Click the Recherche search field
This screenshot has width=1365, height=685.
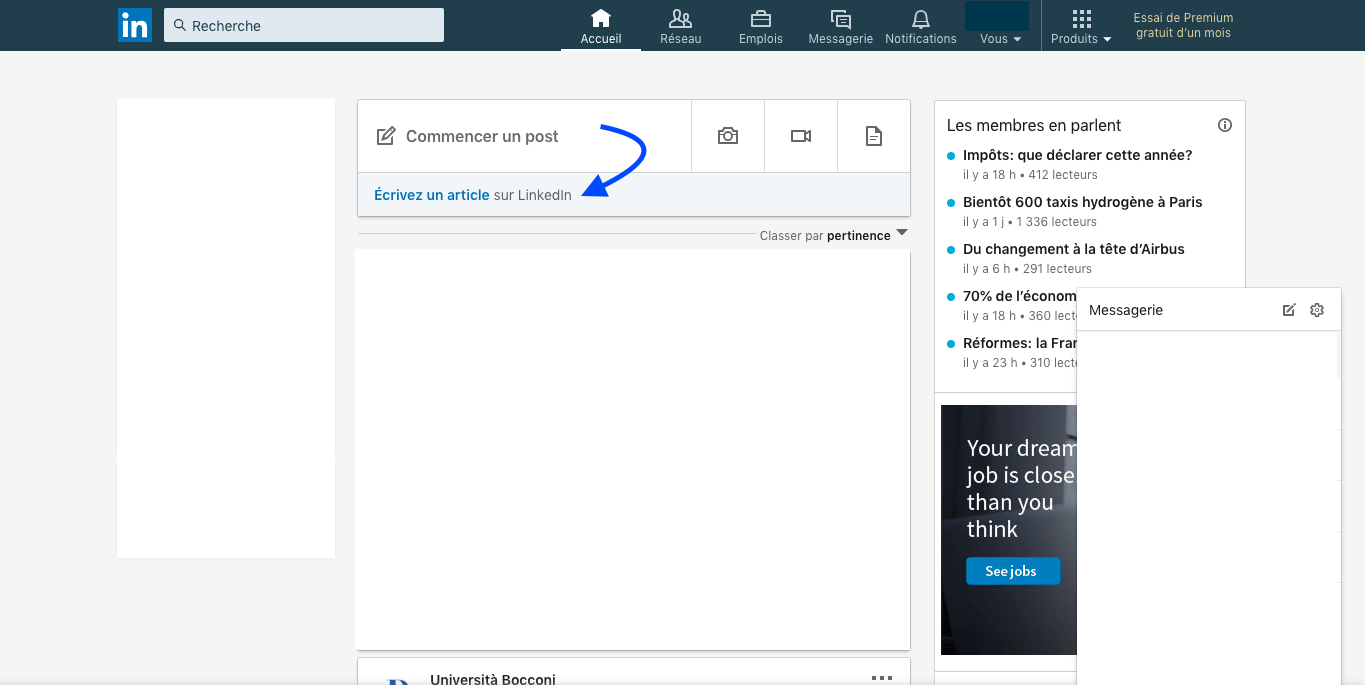(304, 26)
